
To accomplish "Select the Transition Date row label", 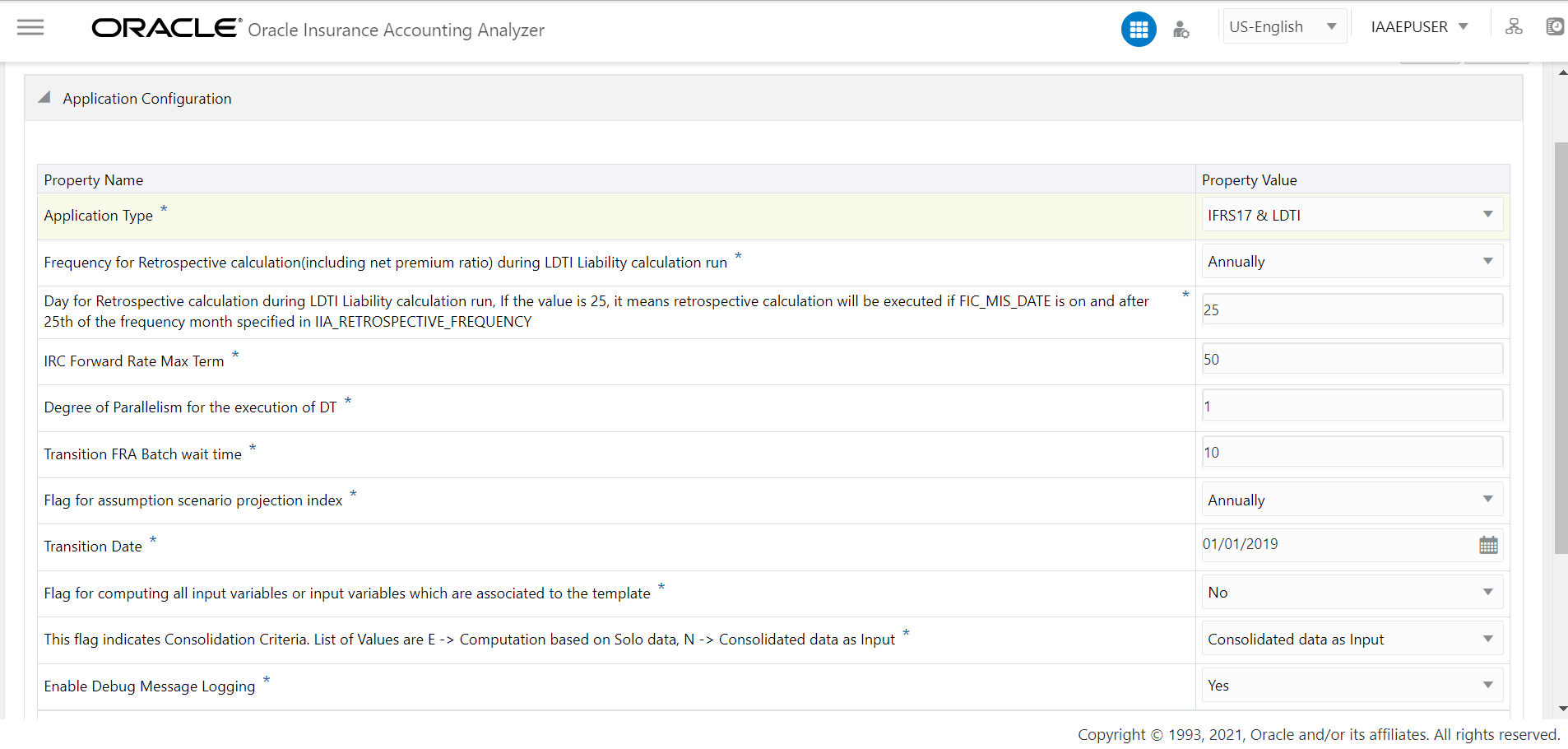I will [x=93, y=547].
